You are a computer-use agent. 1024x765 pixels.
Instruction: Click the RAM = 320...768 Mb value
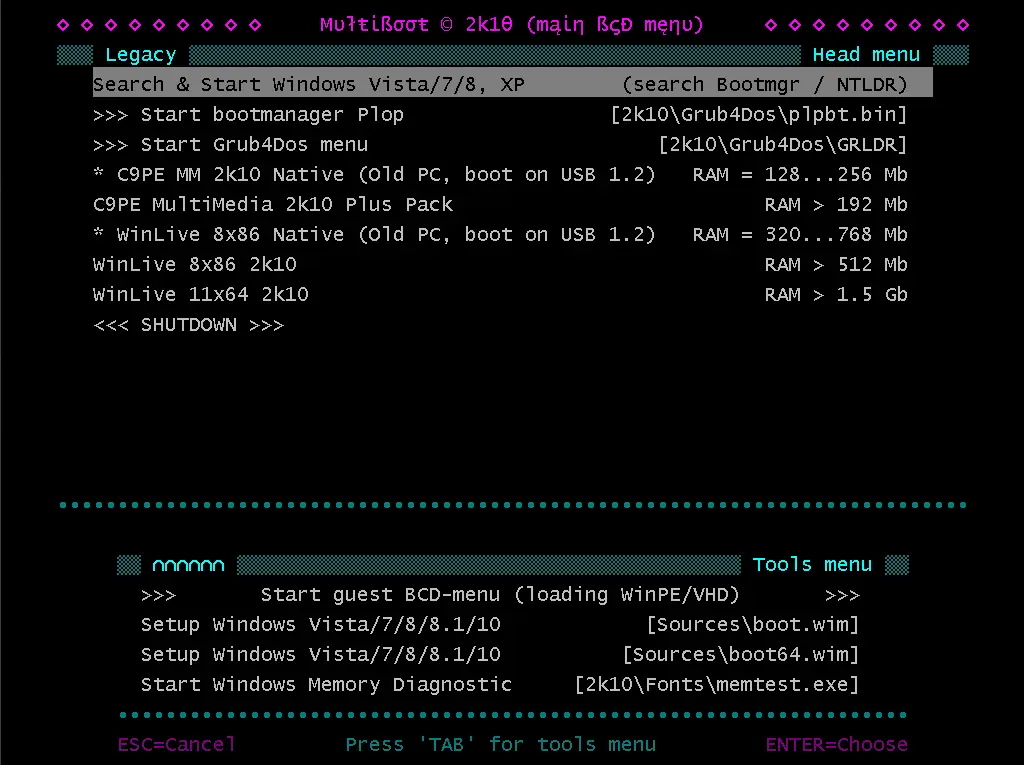(800, 235)
